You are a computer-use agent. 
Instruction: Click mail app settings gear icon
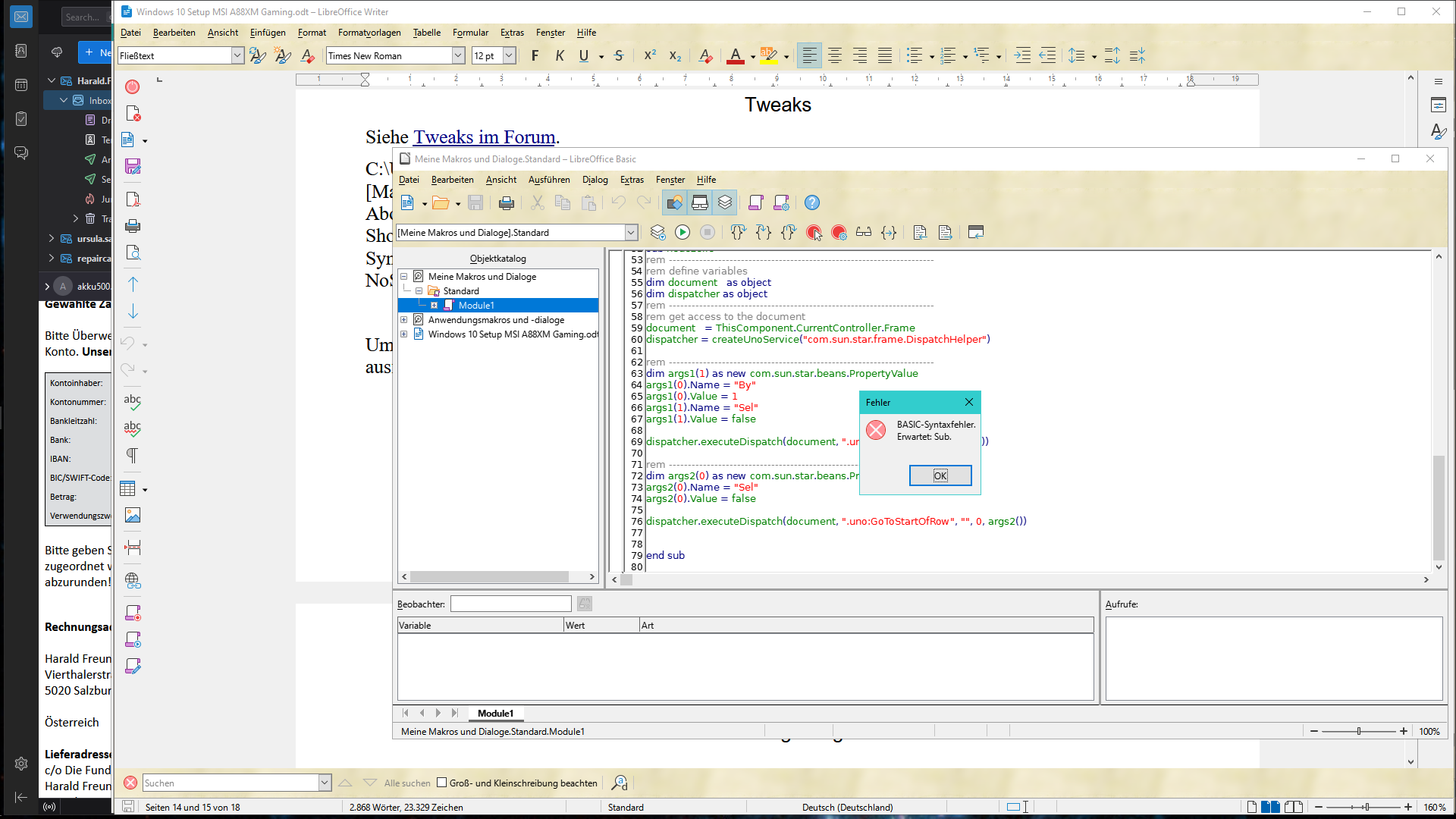click(21, 764)
